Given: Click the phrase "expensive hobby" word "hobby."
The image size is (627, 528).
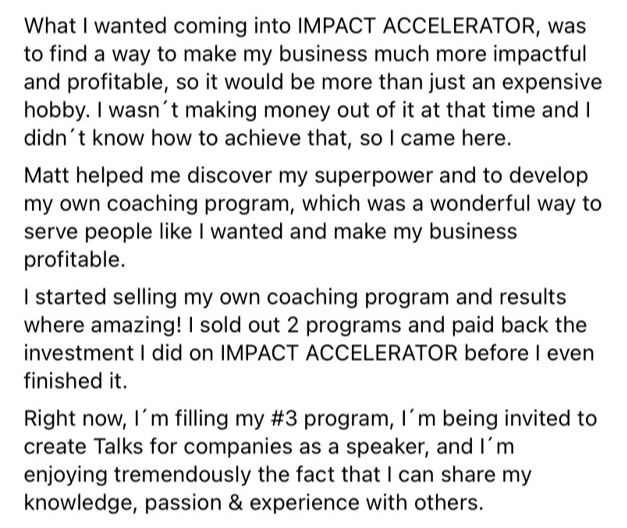Looking at the screenshot, I should tap(57, 111).
